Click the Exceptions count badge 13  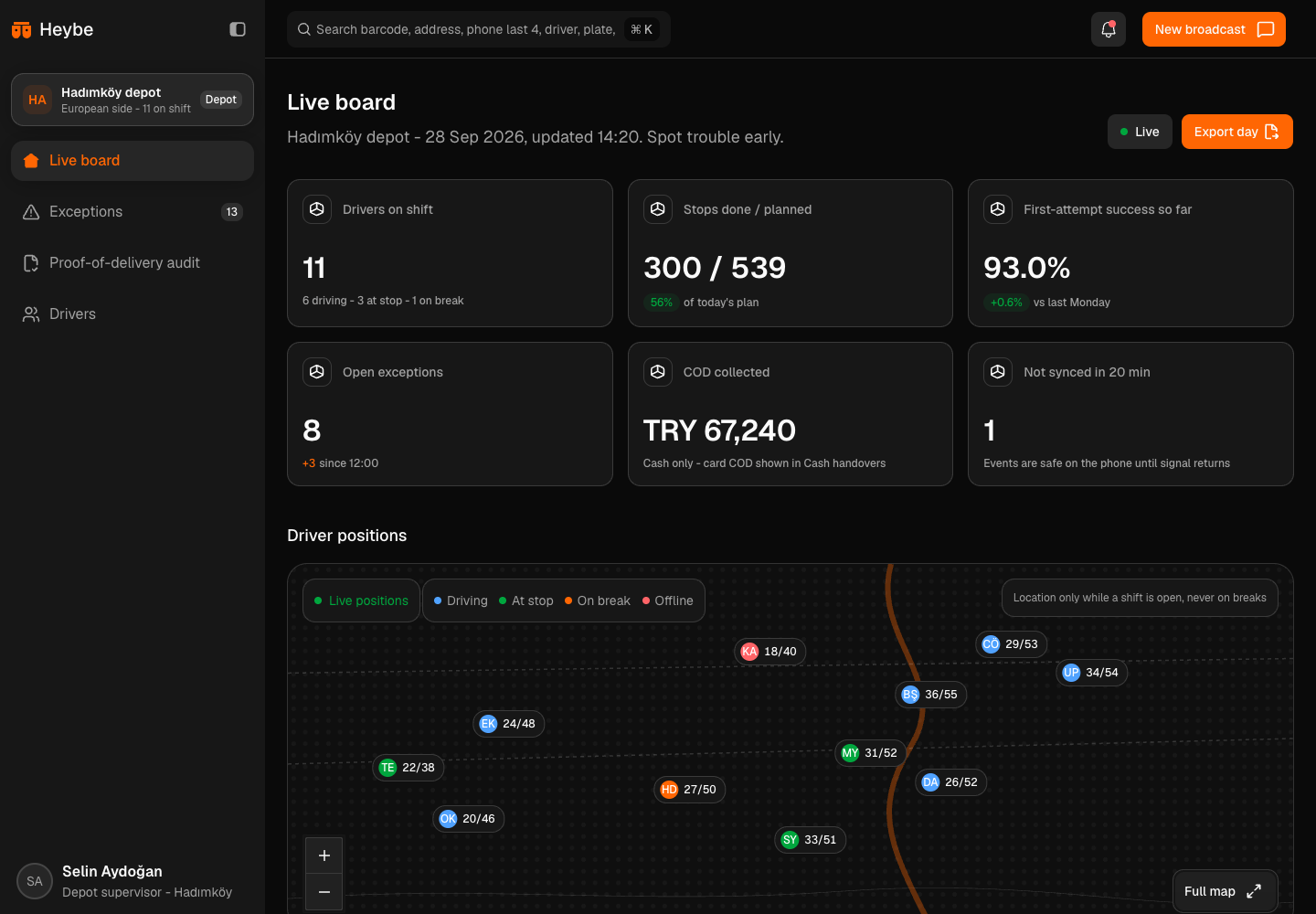pyautogui.click(x=232, y=212)
